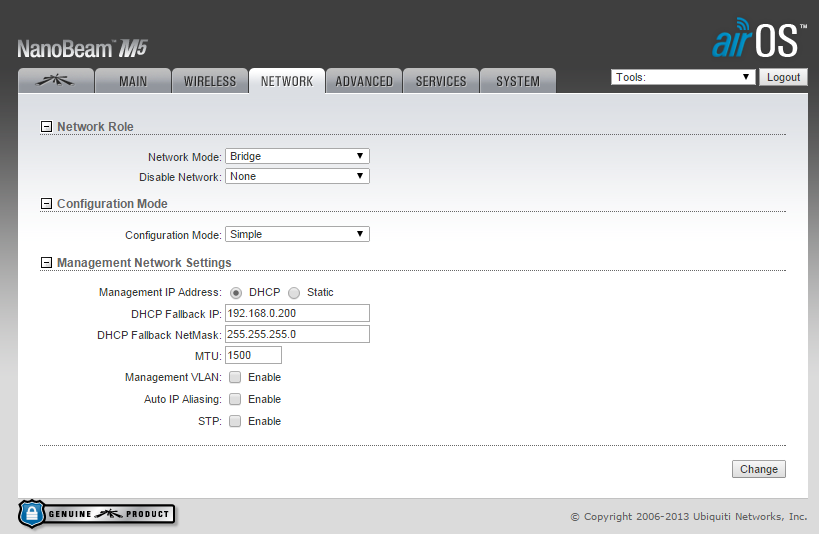This screenshot has width=819, height=534.
Task: Enable the Management VLAN checkbox
Action: coord(235,377)
